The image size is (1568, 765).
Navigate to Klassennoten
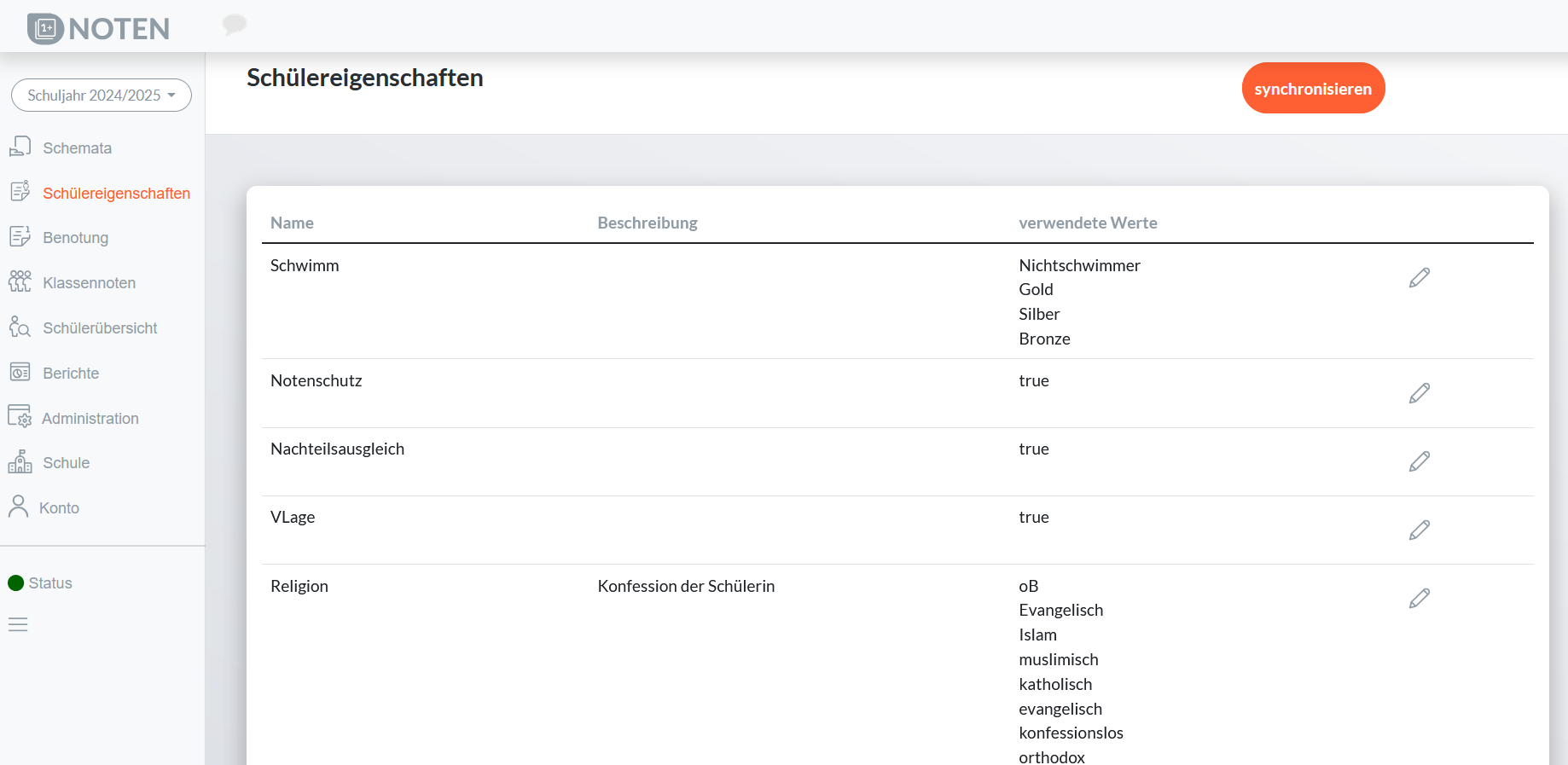89,283
